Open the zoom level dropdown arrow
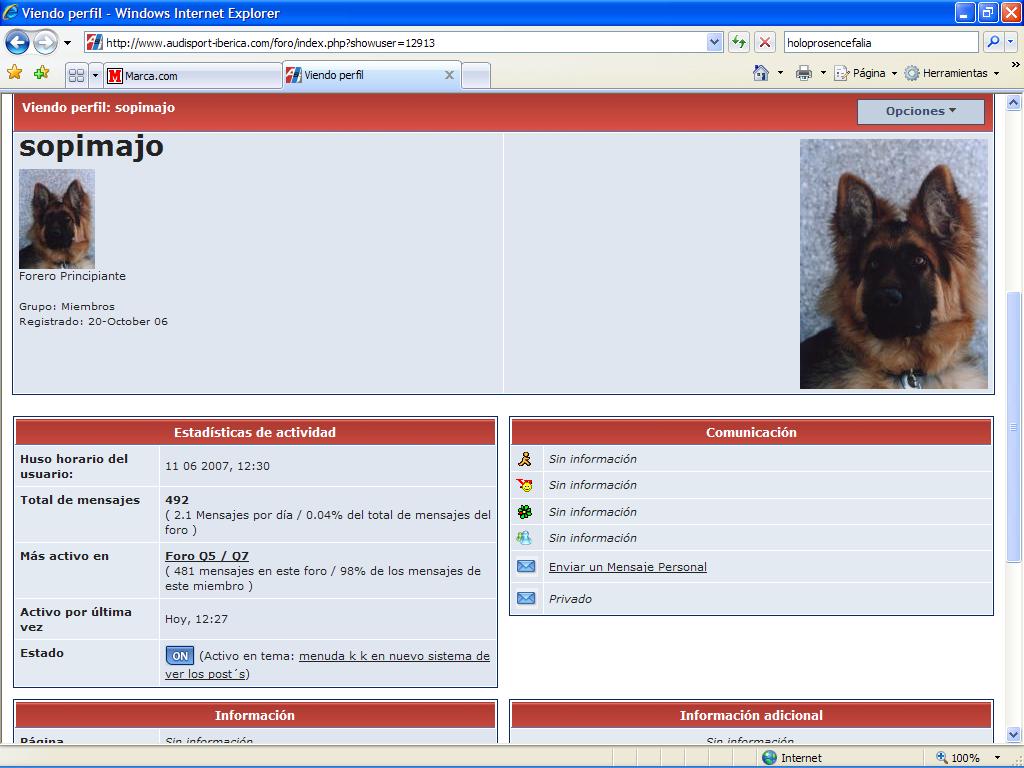 (x=997, y=758)
